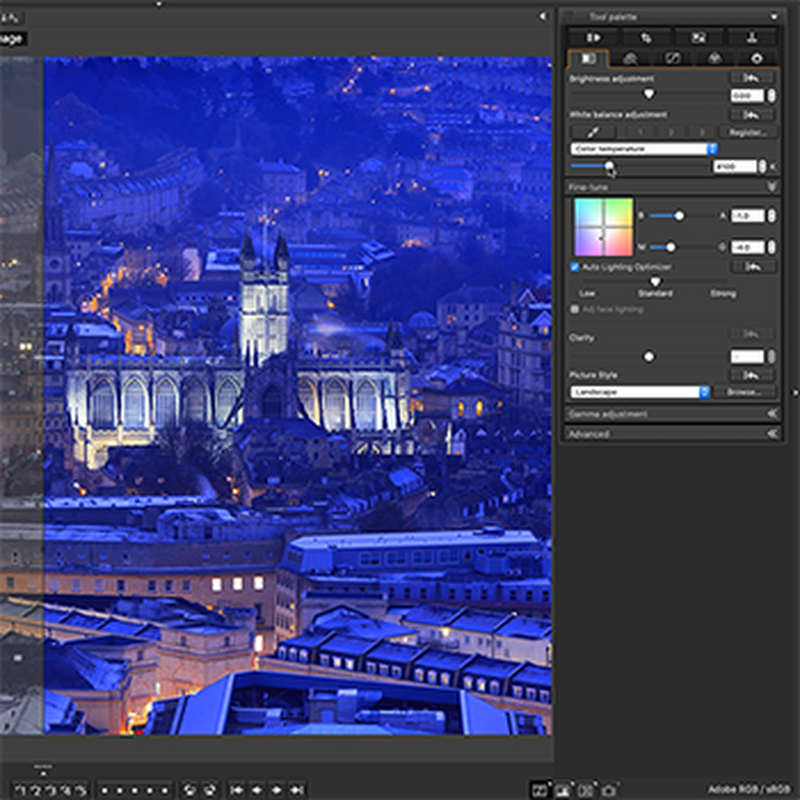
Task: Select the White balance eyedropper tool
Action: [x=593, y=131]
